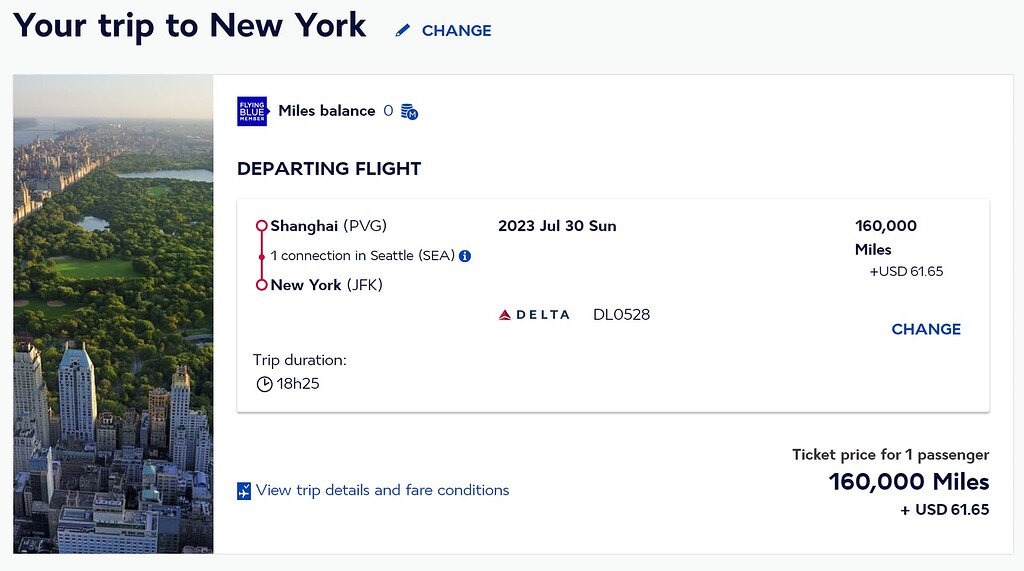Click the trip duration clock icon
The height and width of the screenshot is (571, 1024).
pyautogui.click(x=264, y=384)
